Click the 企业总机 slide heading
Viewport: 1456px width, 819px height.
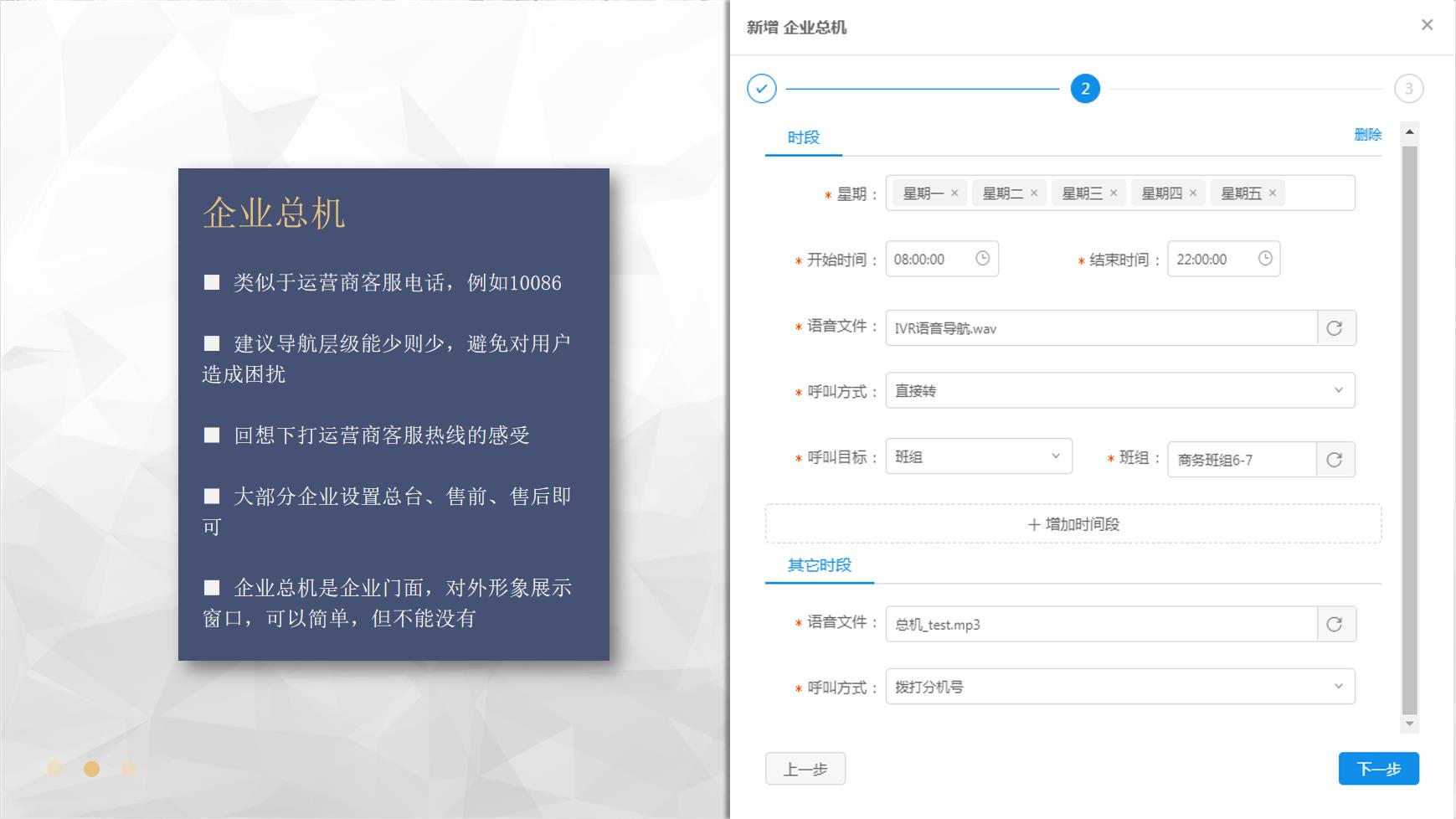tap(274, 213)
